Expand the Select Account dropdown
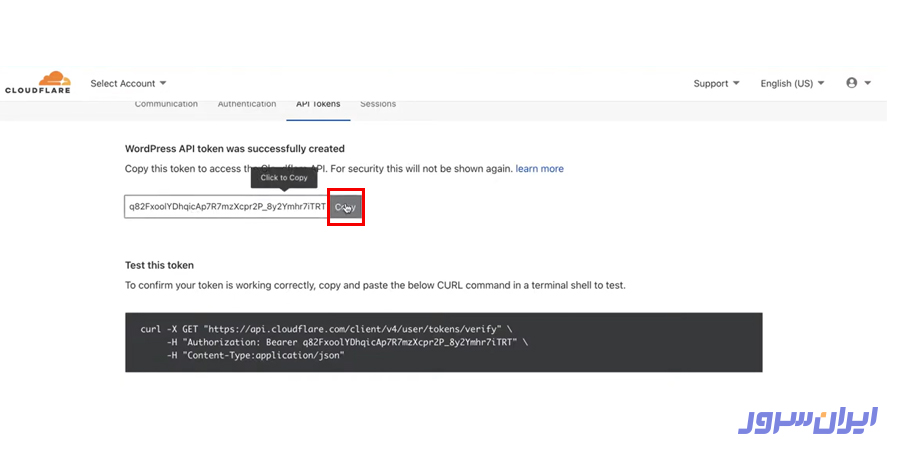The height and width of the screenshot is (450, 900). (128, 83)
